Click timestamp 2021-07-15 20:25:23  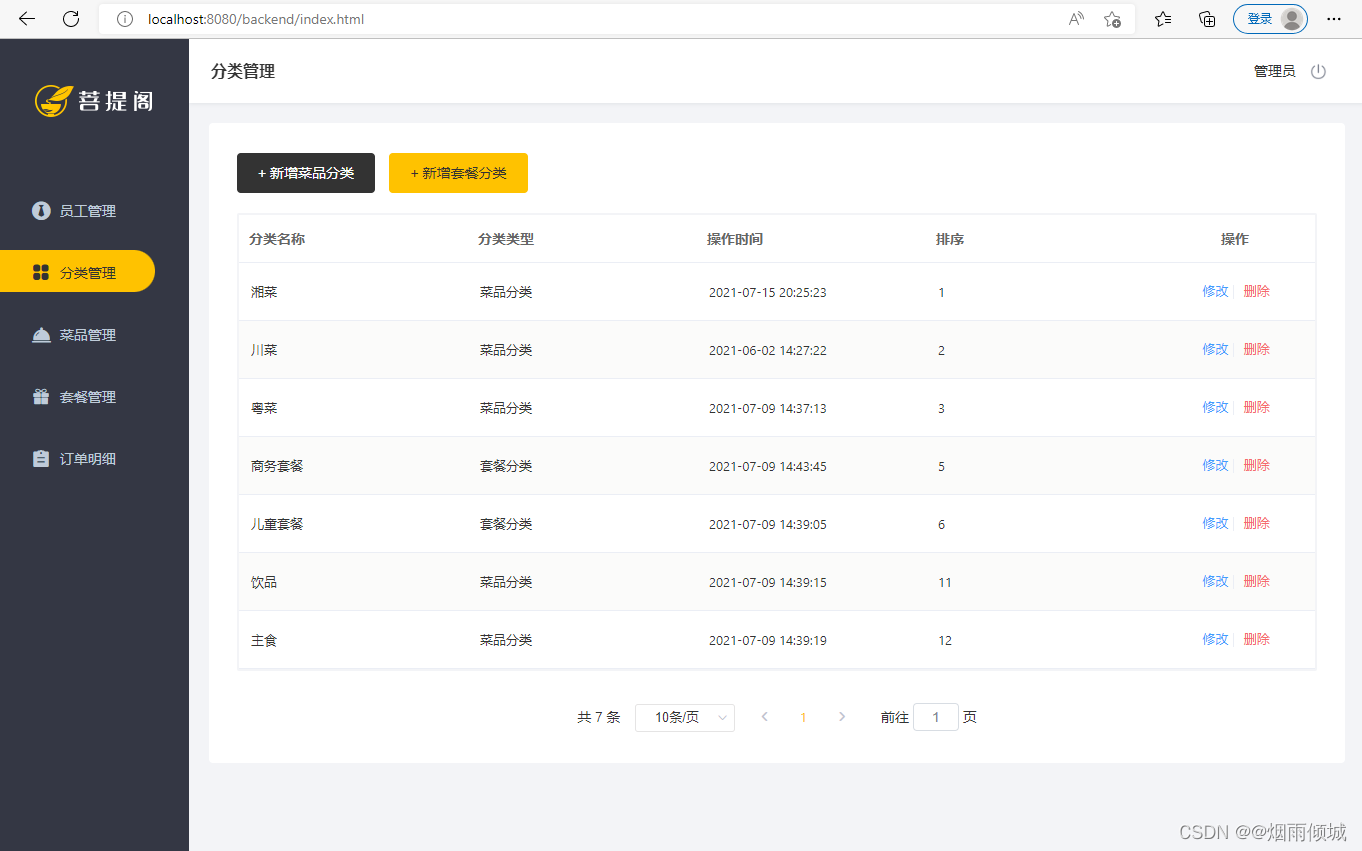[768, 292]
